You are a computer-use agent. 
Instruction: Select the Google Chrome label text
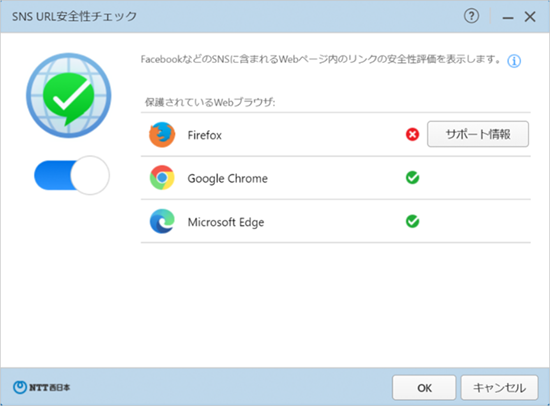(x=228, y=179)
